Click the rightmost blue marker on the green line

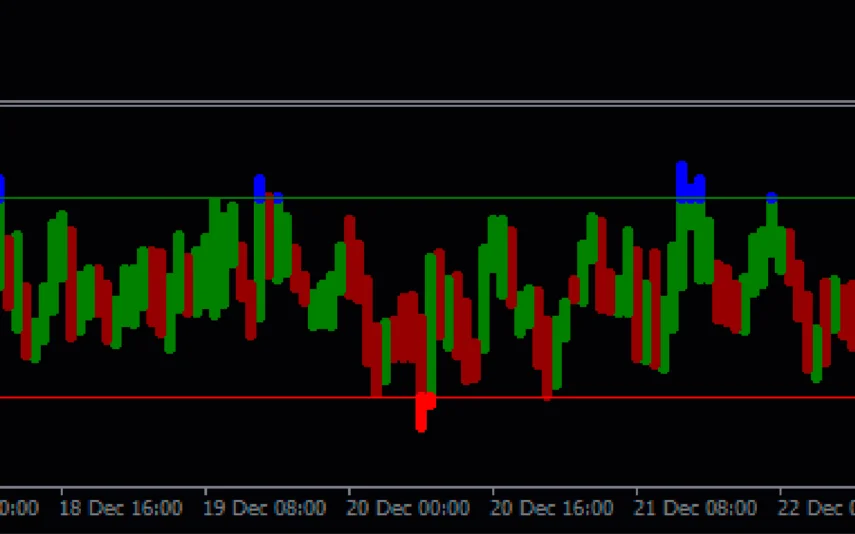(x=771, y=198)
